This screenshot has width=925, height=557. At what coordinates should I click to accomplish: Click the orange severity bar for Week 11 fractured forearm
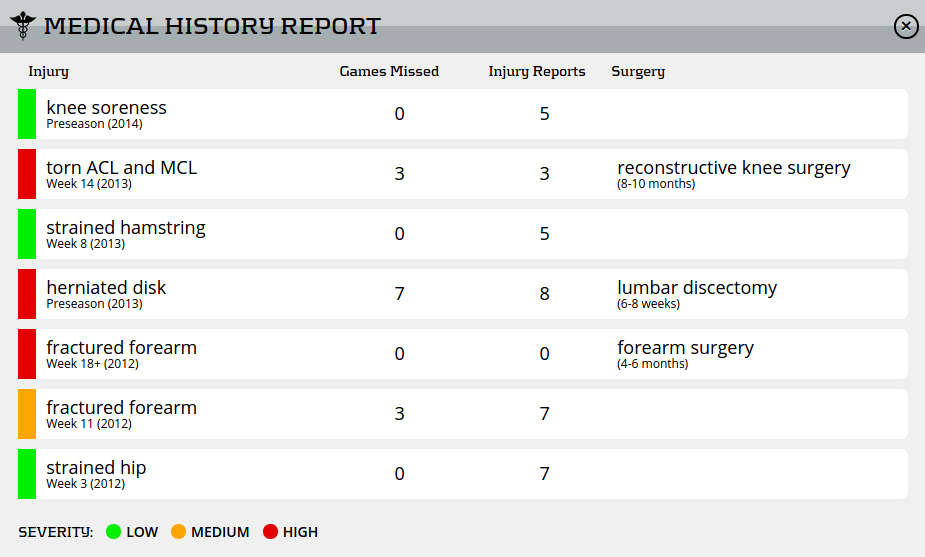point(27,414)
